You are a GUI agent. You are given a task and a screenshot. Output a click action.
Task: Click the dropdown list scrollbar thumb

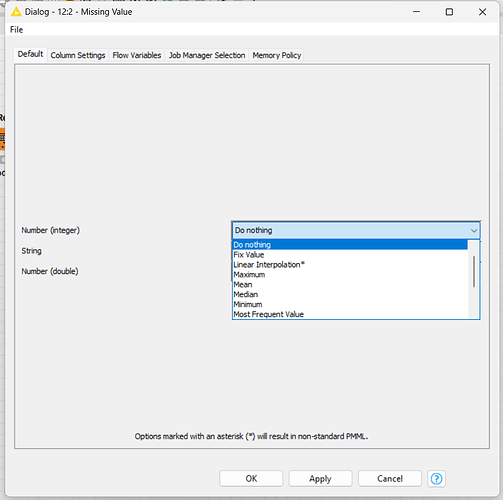click(474, 271)
